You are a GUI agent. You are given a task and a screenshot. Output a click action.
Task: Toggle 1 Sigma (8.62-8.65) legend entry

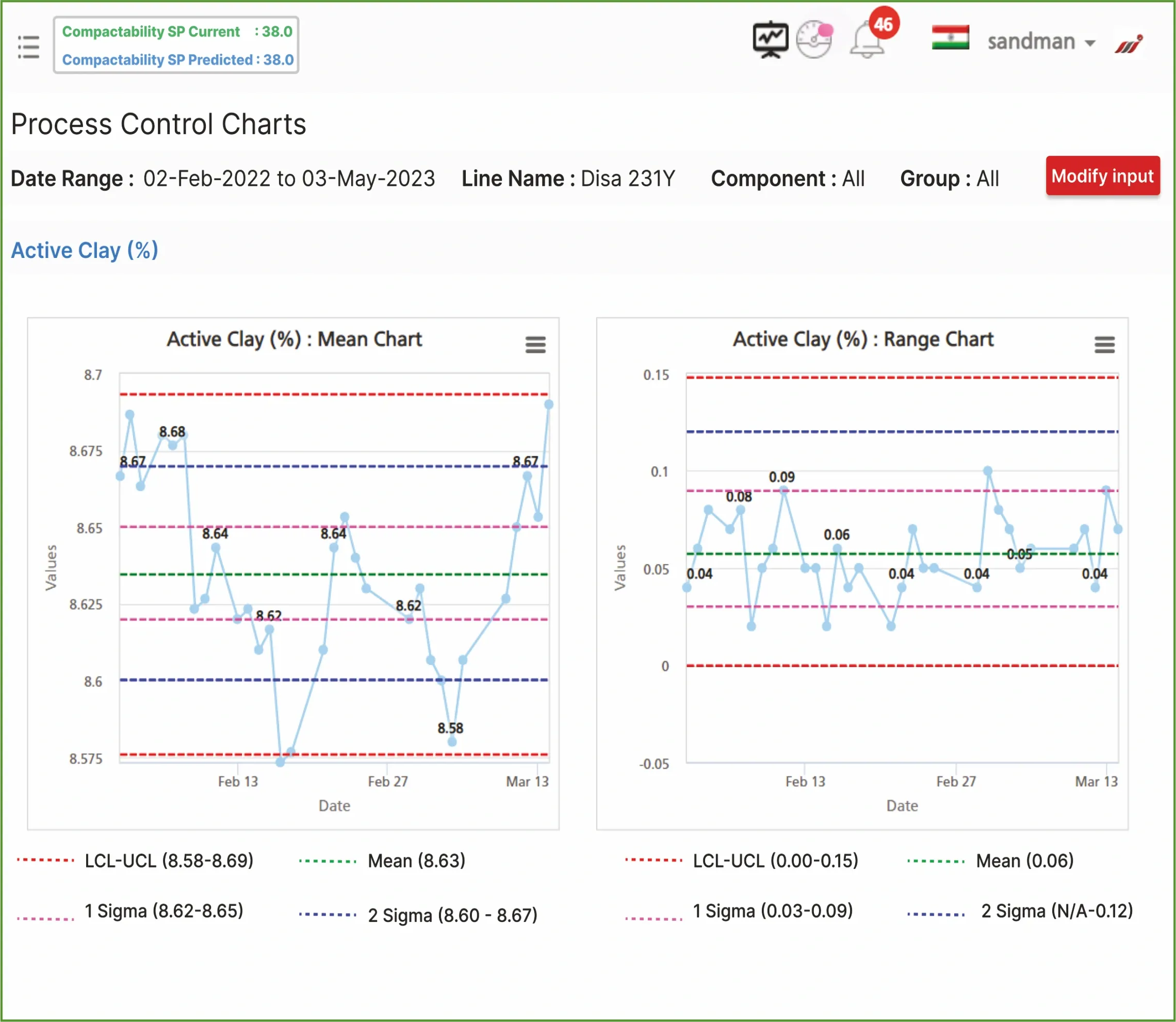pyautogui.click(x=164, y=911)
